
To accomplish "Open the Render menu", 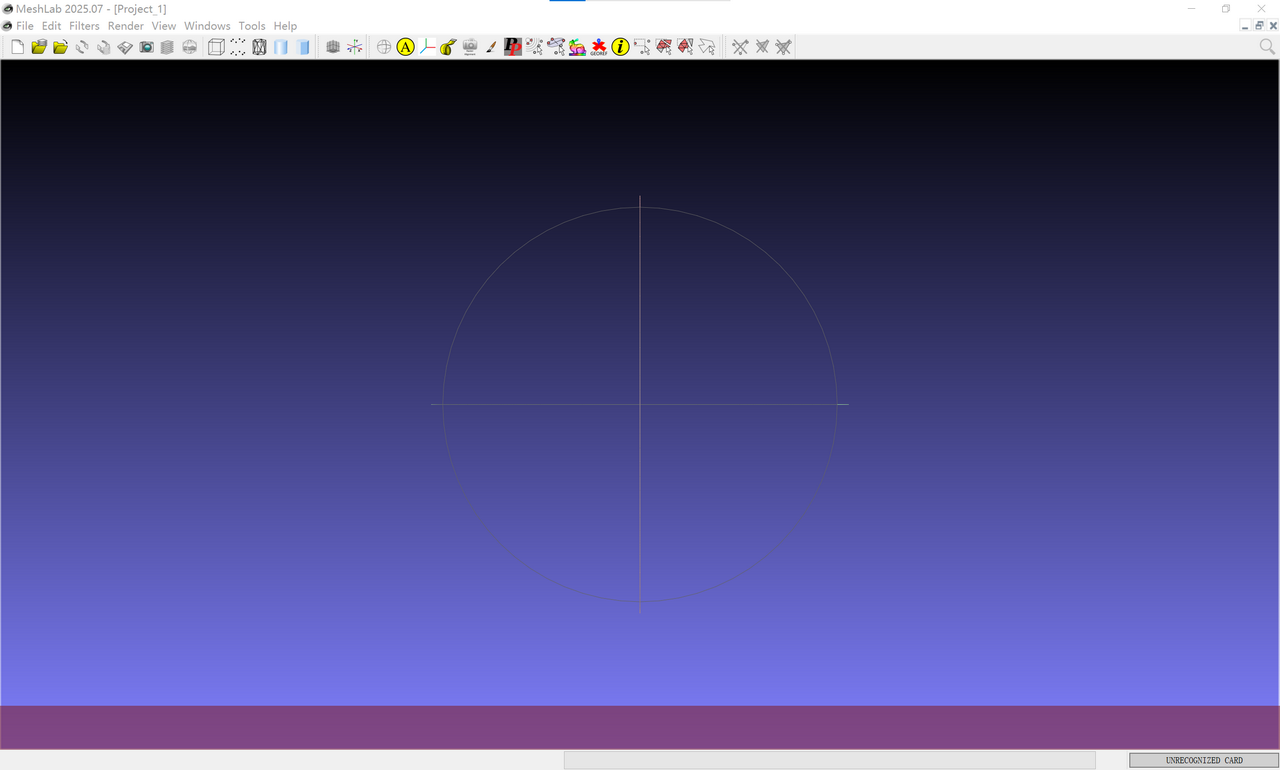I will pos(126,26).
